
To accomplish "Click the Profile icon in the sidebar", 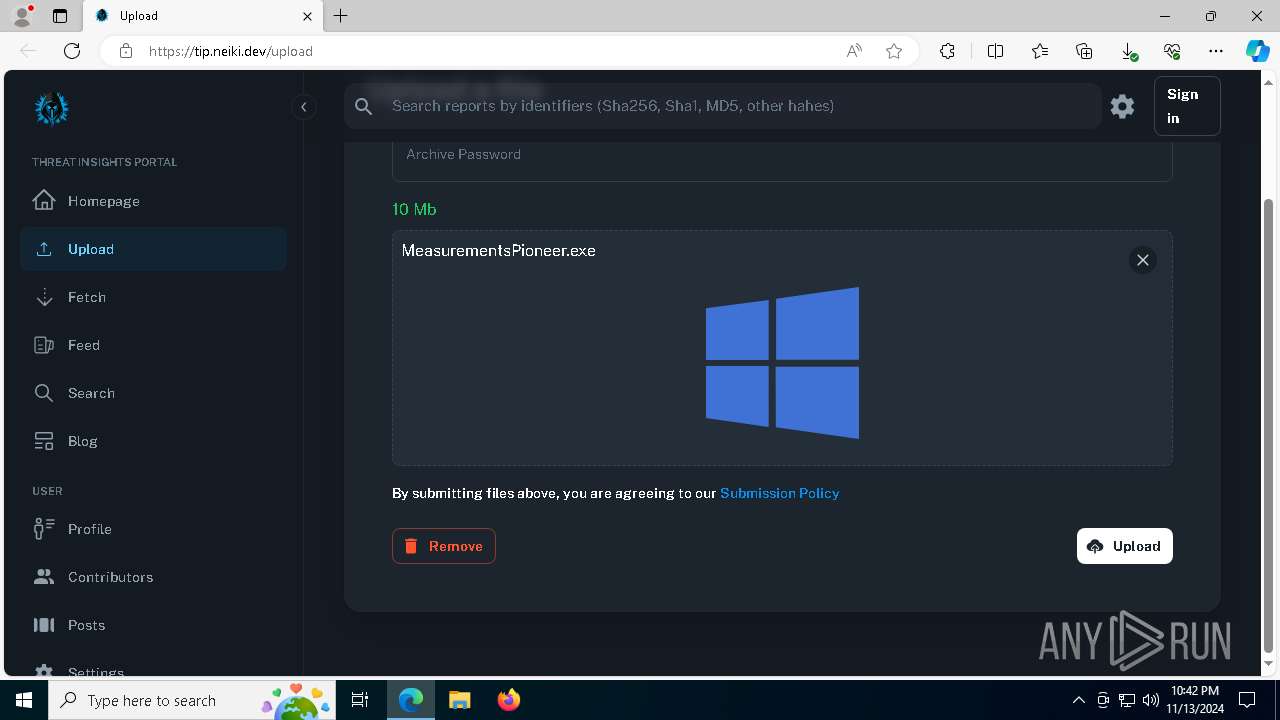I will point(44,529).
